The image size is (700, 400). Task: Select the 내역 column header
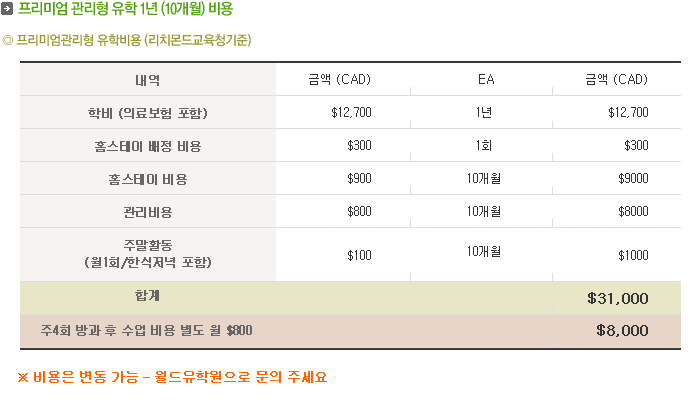click(x=148, y=80)
